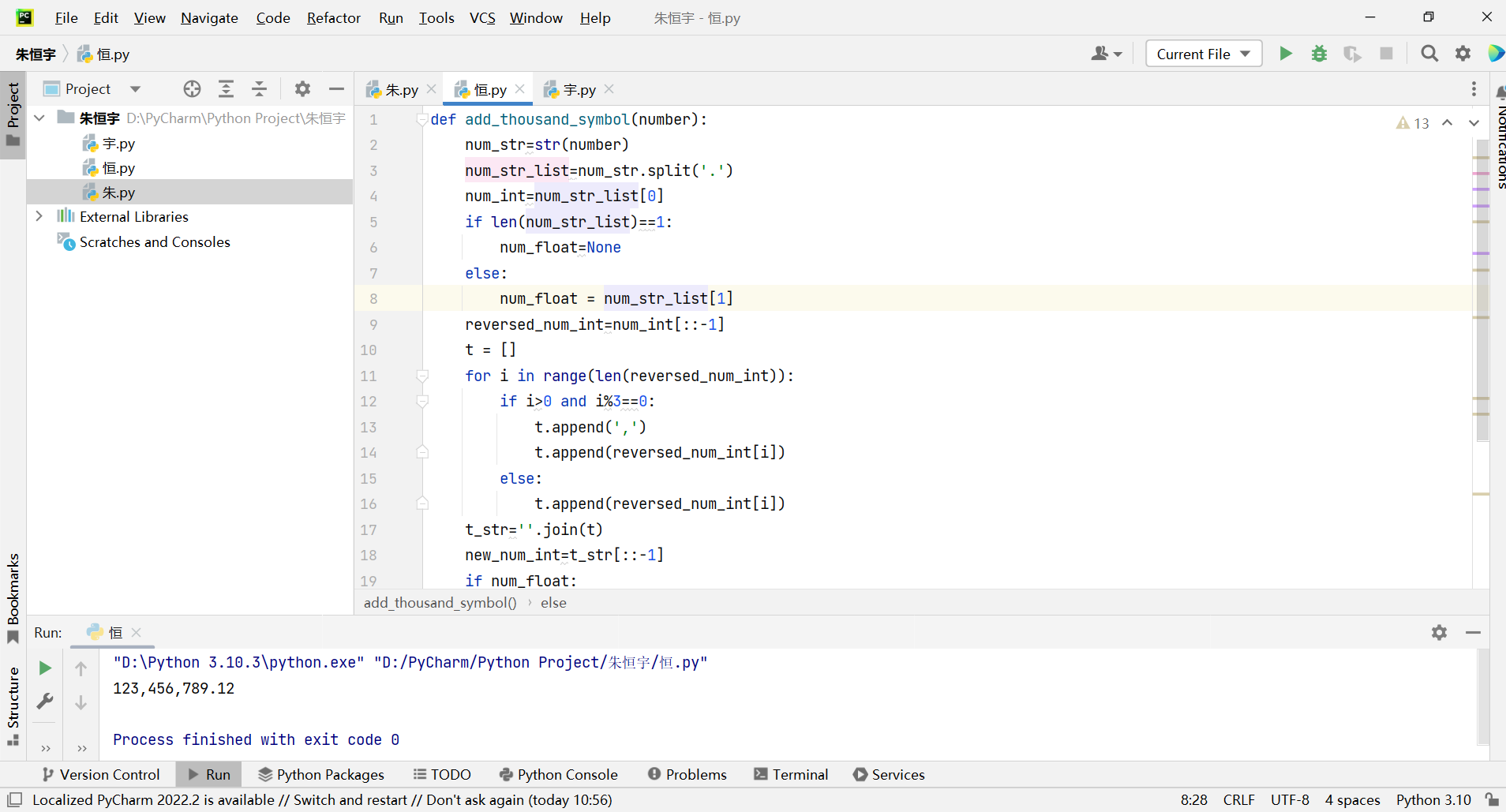Click editor vertical scrollbar thumb
This screenshot has width=1506, height=812.
pyautogui.click(x=1482, y=292)
